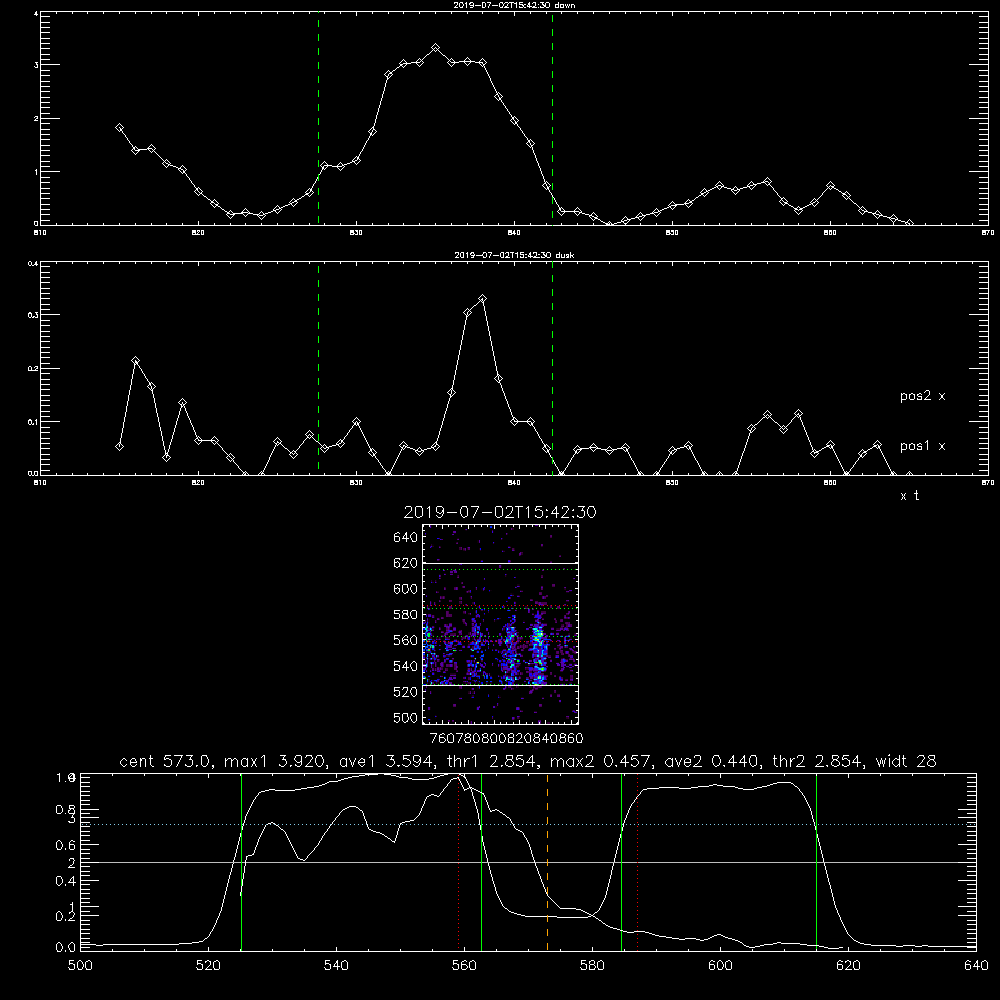This screenshot has height=1000, width=1000.
Task: Click the left green dashed line in dawn plot
Action: (318, 118)
